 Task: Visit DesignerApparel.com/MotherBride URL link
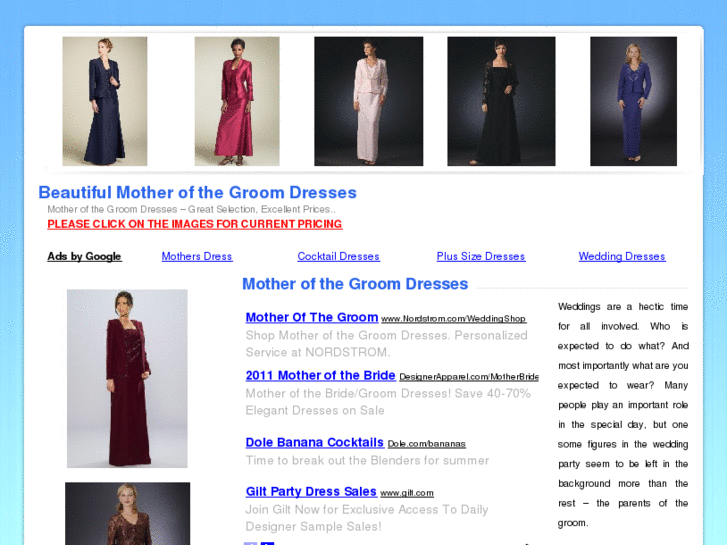tap(469, 377)
